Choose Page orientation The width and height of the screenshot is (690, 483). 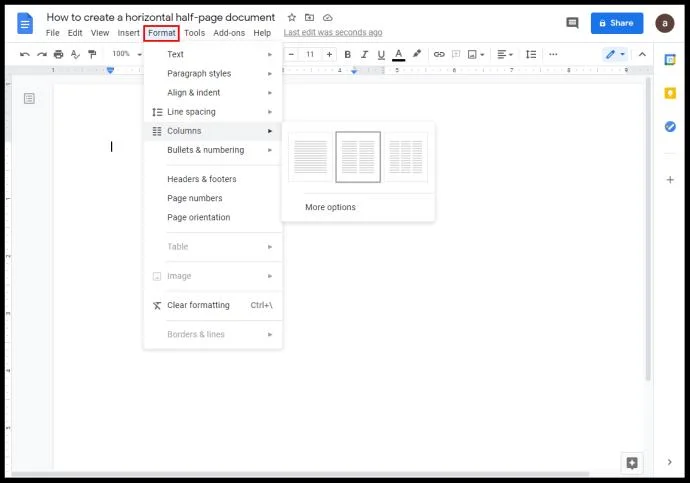(213, 217)
